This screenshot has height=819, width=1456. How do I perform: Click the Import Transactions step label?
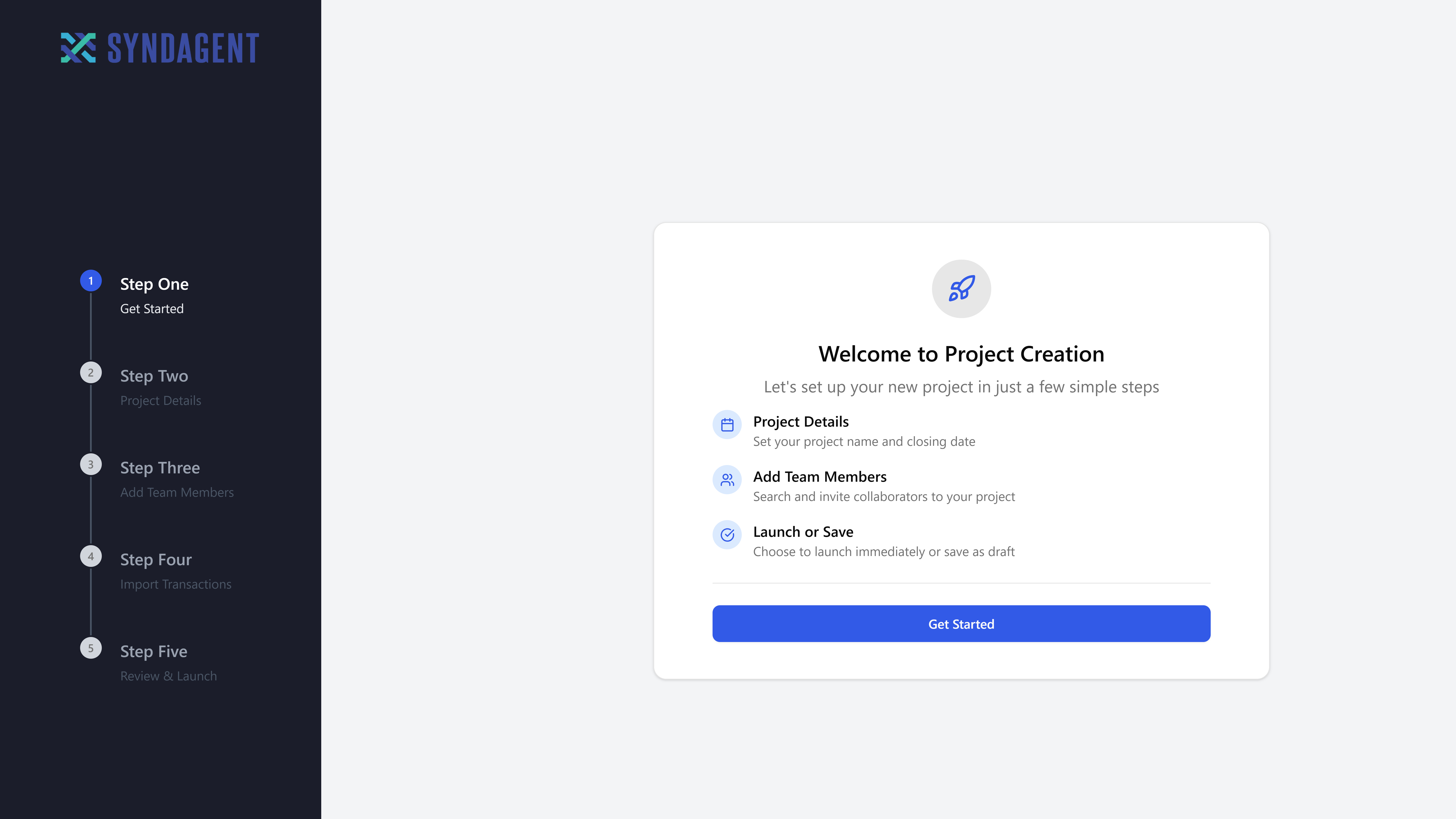click(x=176, y=584)
